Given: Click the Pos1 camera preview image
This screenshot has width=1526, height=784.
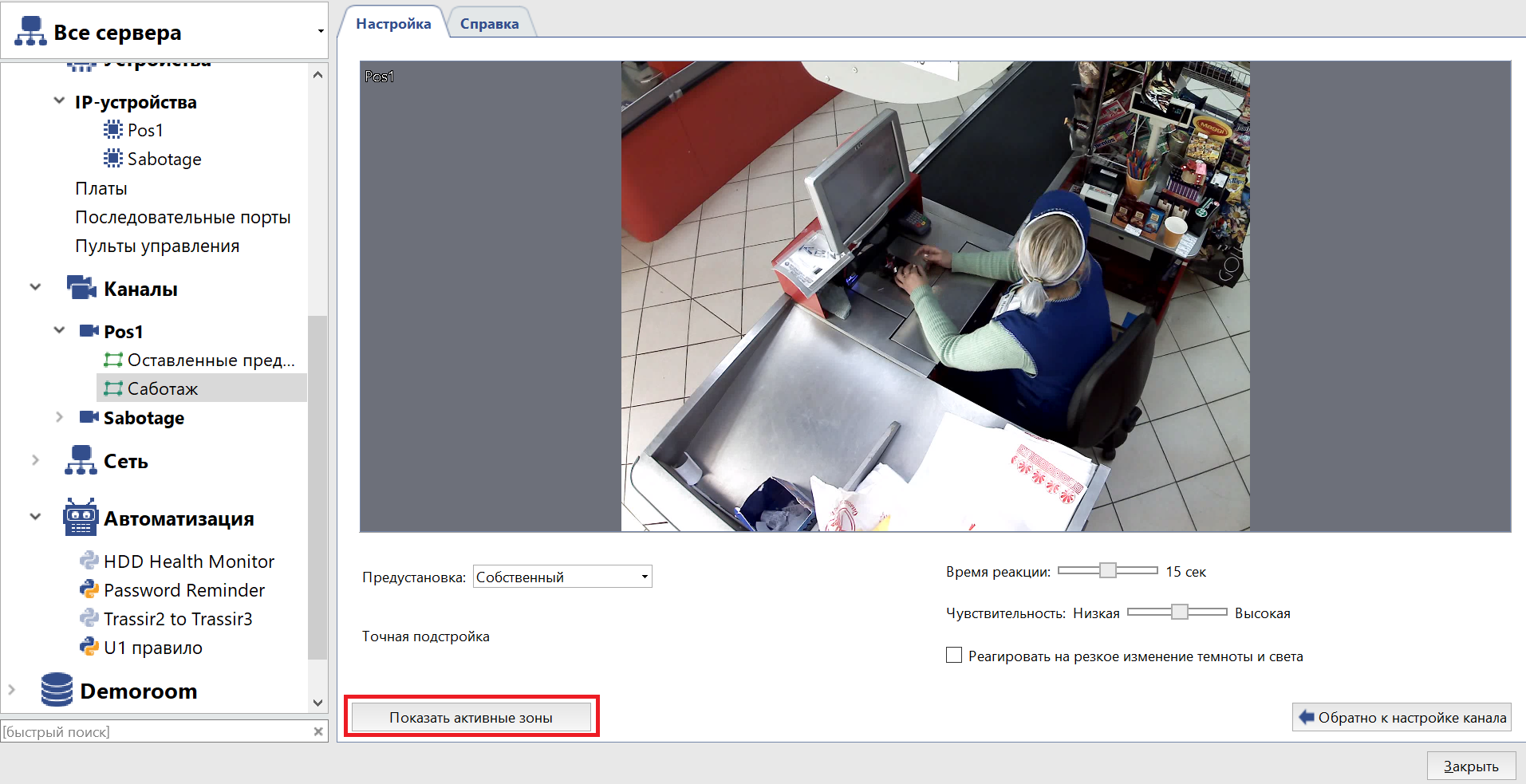Looking at the screenshot, I should click(x=935, y=296).
